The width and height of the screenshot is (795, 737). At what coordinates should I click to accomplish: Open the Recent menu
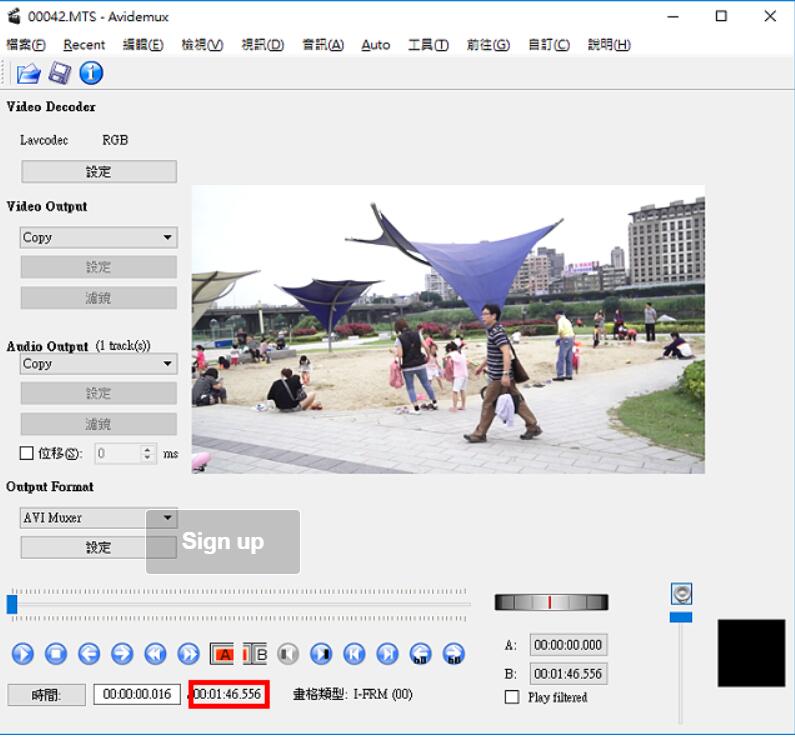click(84, 45)
